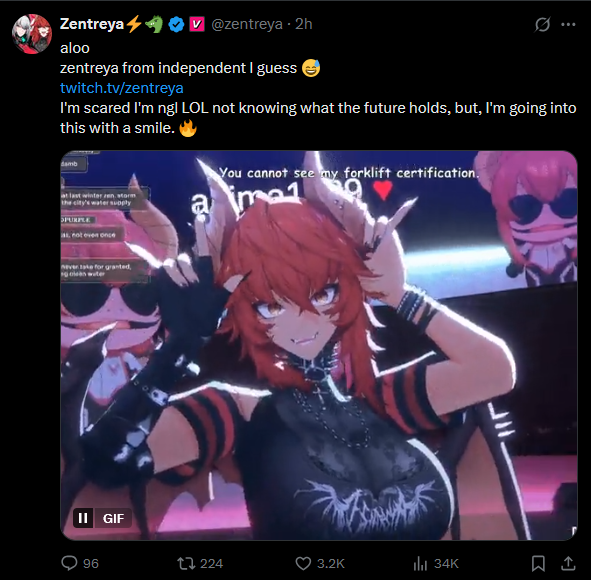Viewport: 591px width, 580px height.
Task: Click the Zentreya display name
Action: [x=92, y=24]
